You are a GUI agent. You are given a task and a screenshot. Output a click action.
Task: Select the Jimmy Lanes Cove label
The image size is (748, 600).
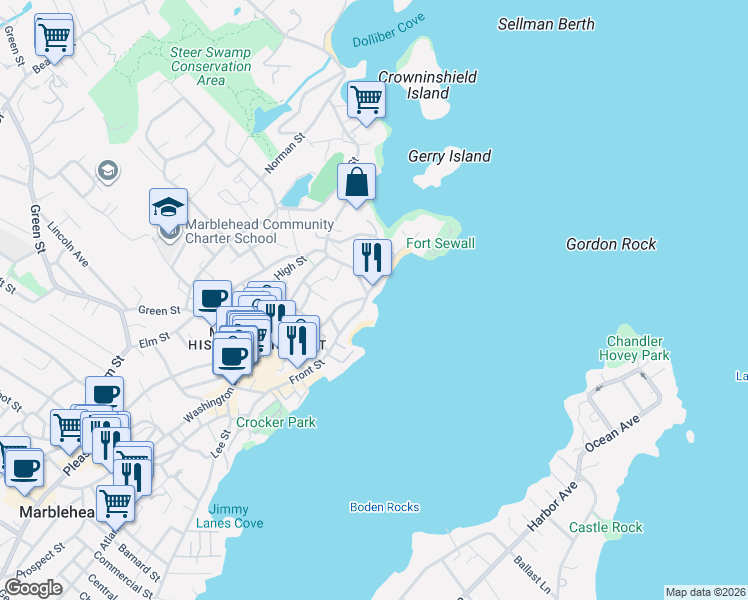point(229,516)
